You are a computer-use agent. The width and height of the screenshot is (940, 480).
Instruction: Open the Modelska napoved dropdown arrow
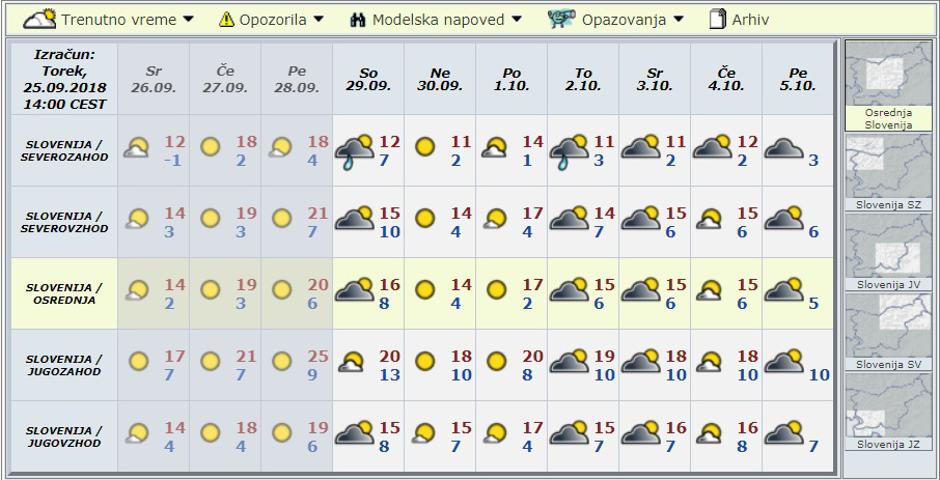(517, 19)
